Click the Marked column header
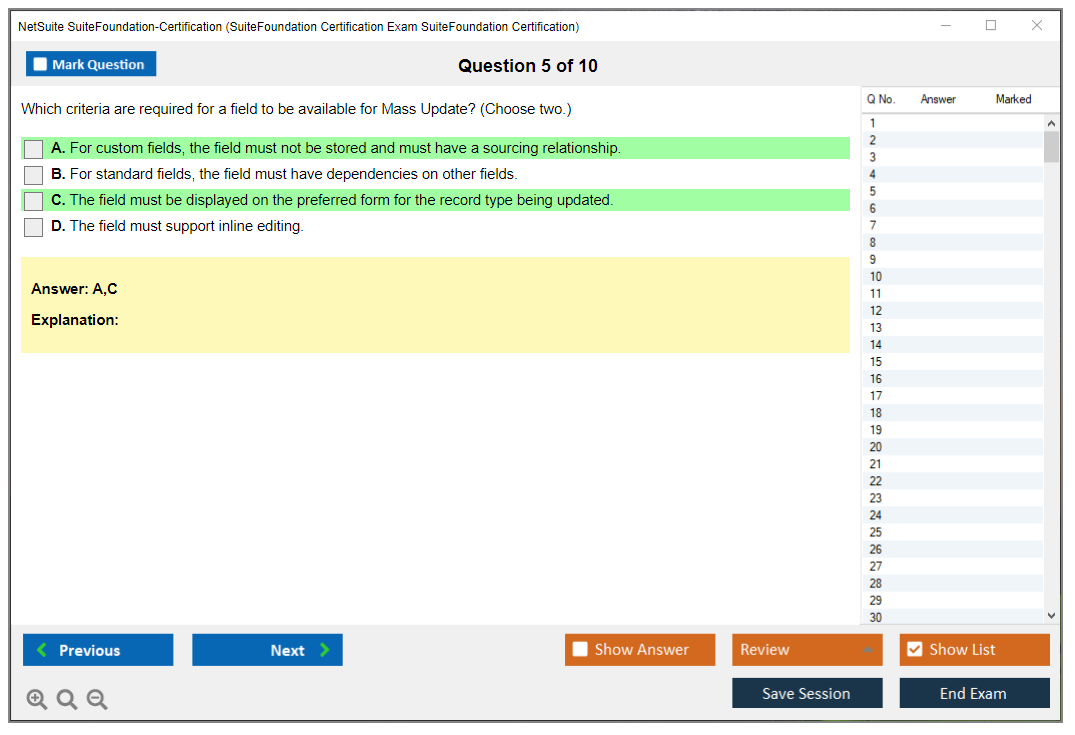The height and width of the screenshot is (735, 1075). tap(1013, 99)
